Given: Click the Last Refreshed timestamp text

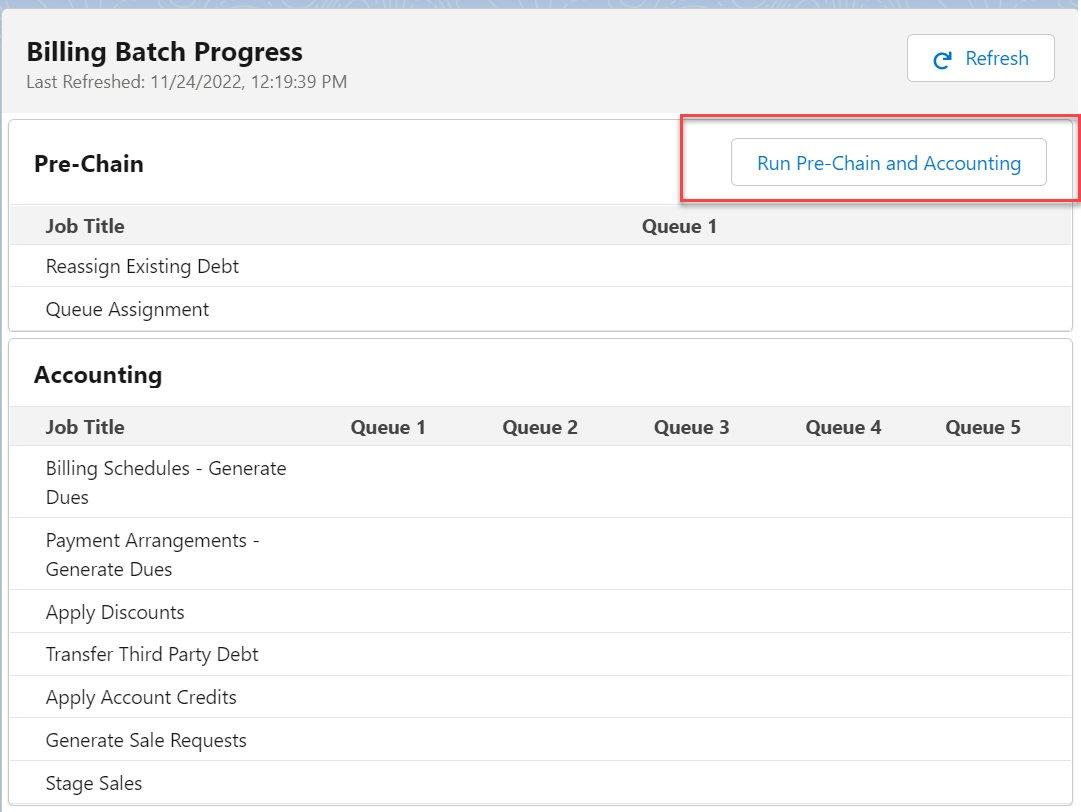Looking at the screenshot, I should coord(186,82).
